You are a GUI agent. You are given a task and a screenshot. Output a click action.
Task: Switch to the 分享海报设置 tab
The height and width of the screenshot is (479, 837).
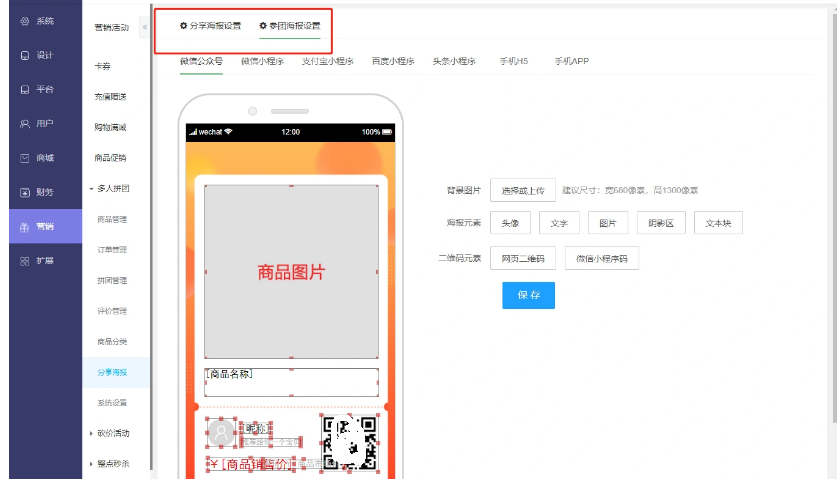(x=210, y=25)
